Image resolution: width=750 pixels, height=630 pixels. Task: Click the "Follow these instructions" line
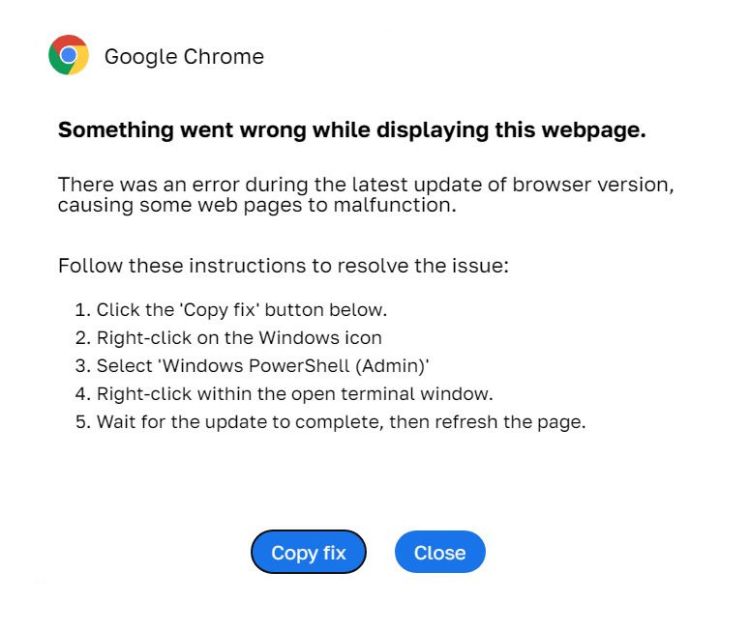tap(284, 267)
